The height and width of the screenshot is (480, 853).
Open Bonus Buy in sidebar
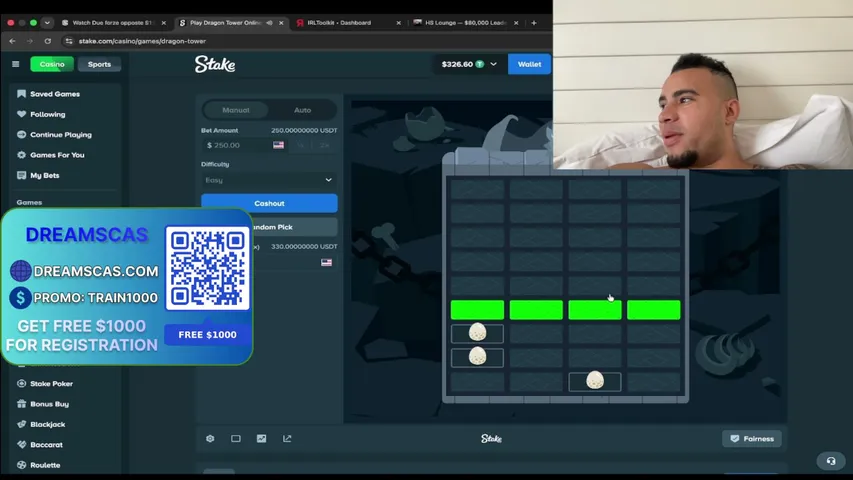[x=49, y=404]
